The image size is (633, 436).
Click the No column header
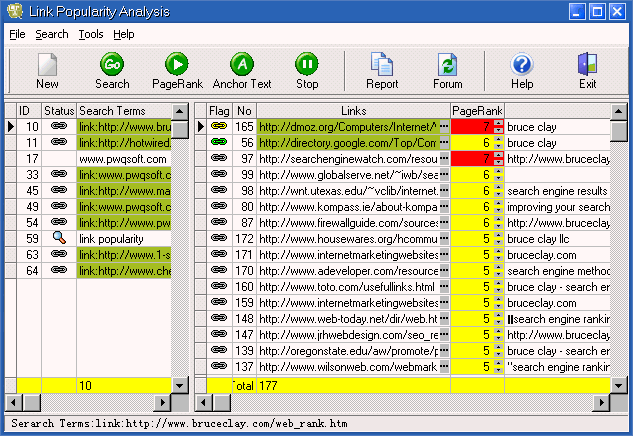(244, 111)
